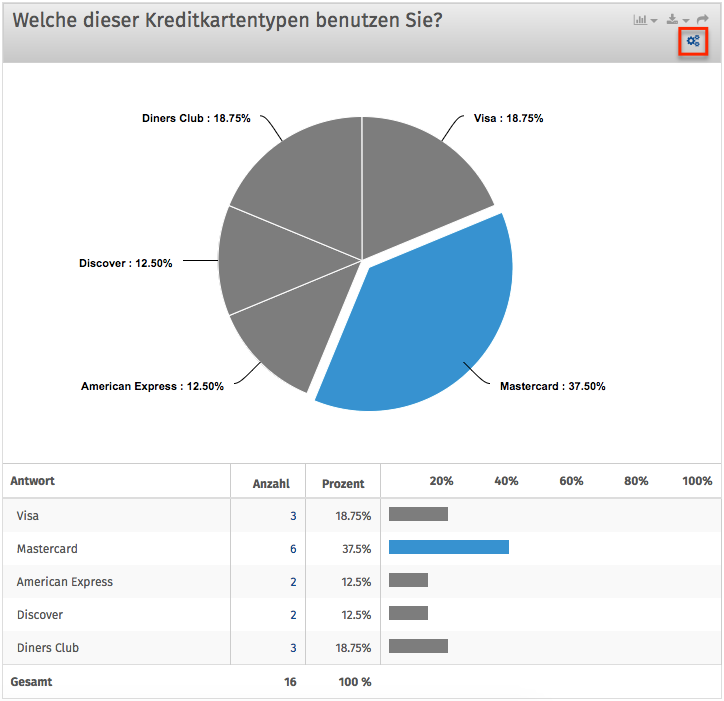Expand the download dropdown arrow

[x=686, y=21]
